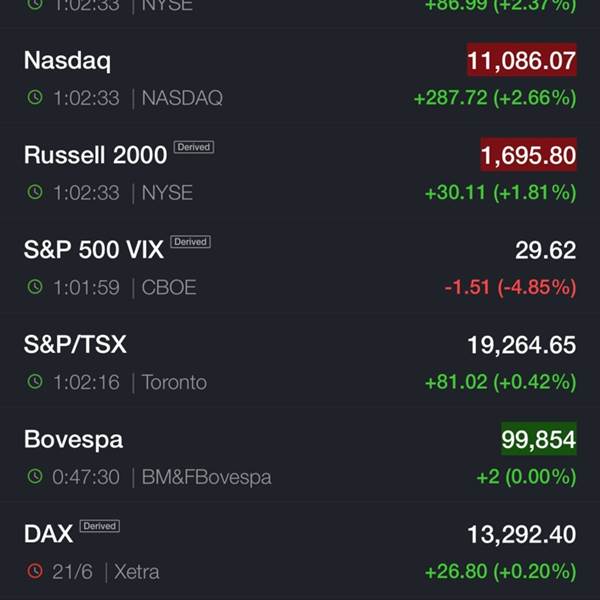The width and height of the screenshot is (600, 600).
Task: Click the Derived badge beside S&P 500 VIX
Action: pyautogui.click(x=190, y=242)
